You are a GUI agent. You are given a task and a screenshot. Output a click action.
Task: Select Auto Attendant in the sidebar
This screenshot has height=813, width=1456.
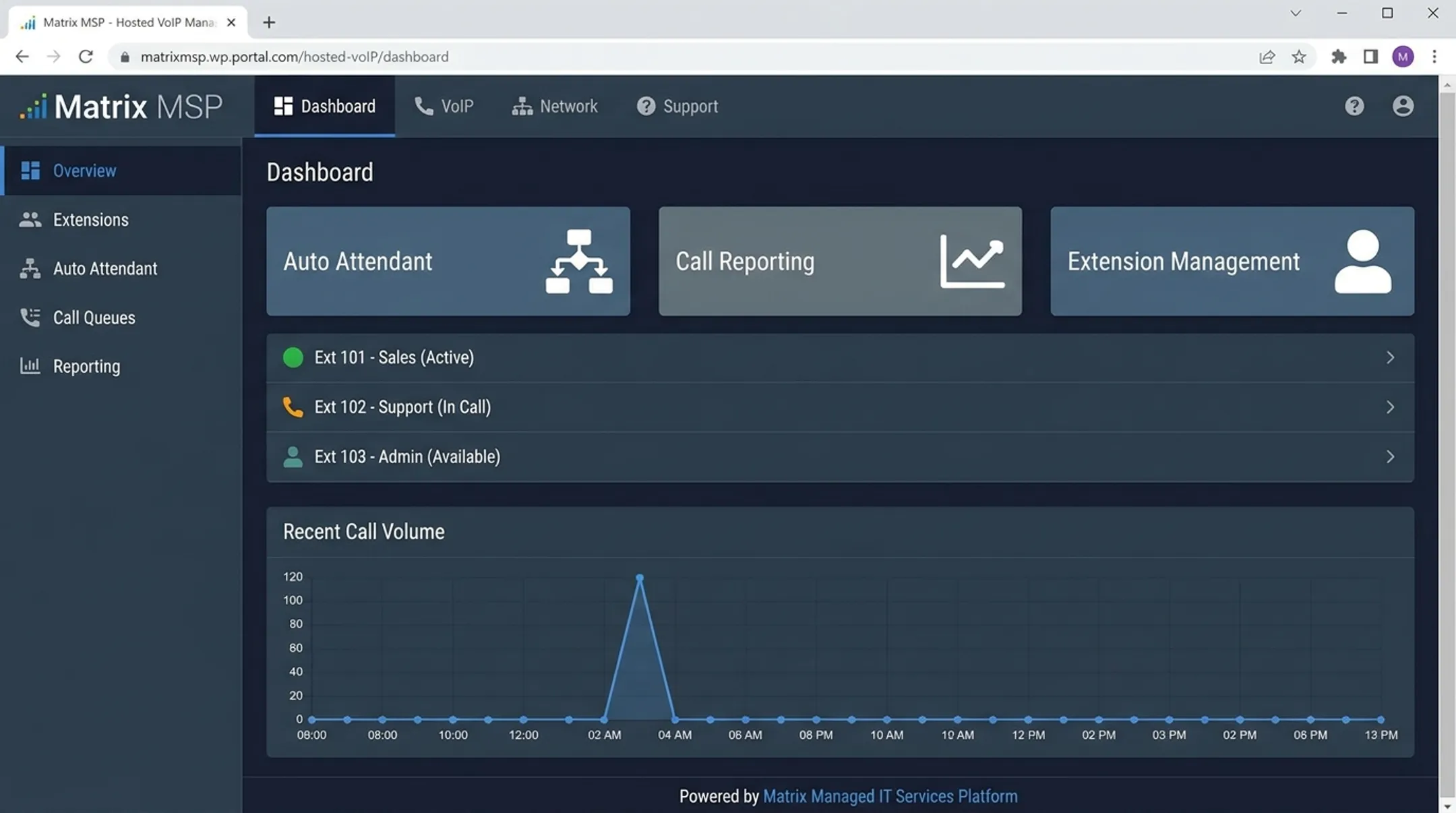121,268
